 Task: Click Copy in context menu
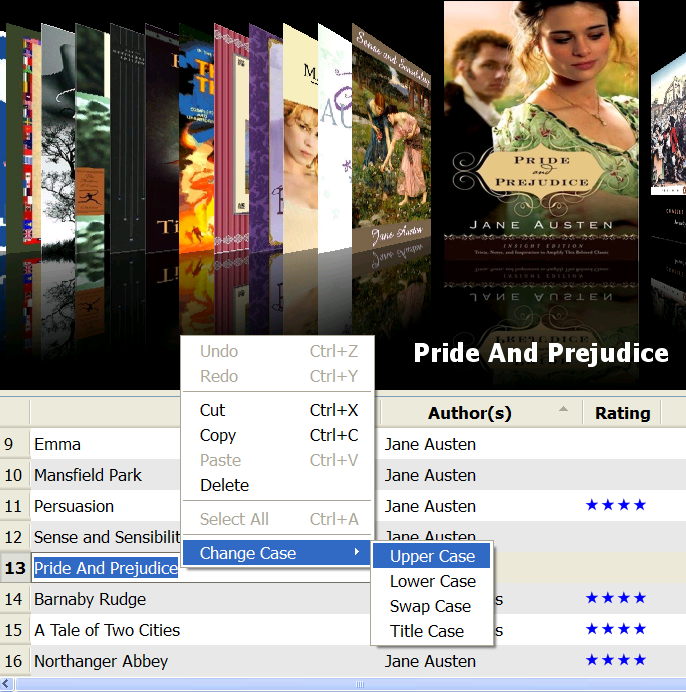[276, 435]
